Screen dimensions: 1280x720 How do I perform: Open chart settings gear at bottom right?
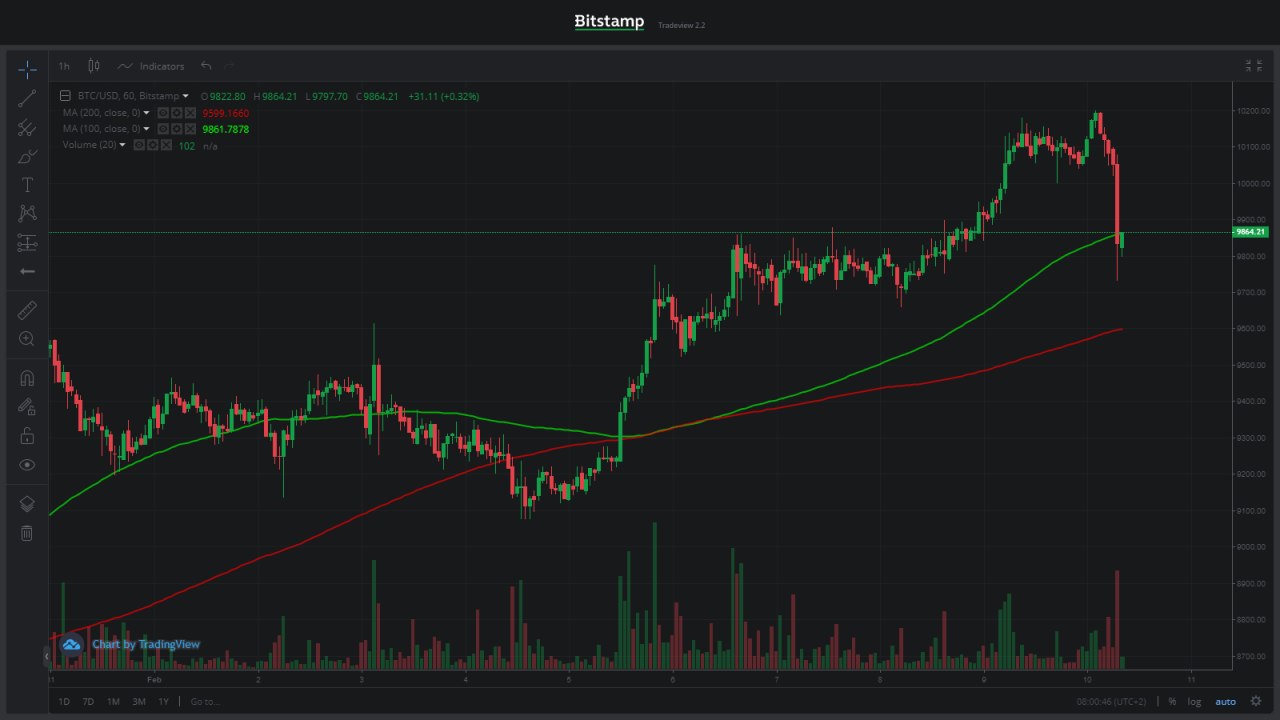[x=1255, y=702]
